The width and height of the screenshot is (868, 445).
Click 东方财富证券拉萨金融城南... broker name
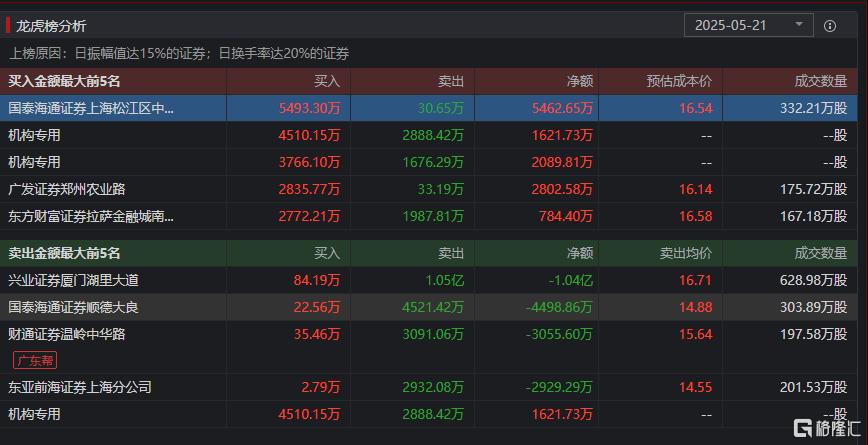(91, 216)
